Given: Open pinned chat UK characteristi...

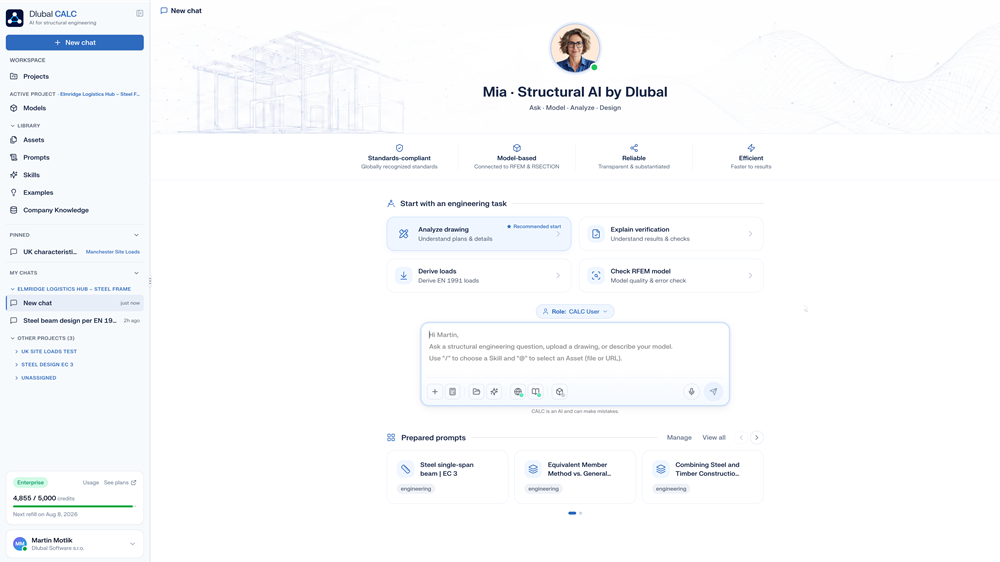Looking at the screenshot, I should (50, 252).
